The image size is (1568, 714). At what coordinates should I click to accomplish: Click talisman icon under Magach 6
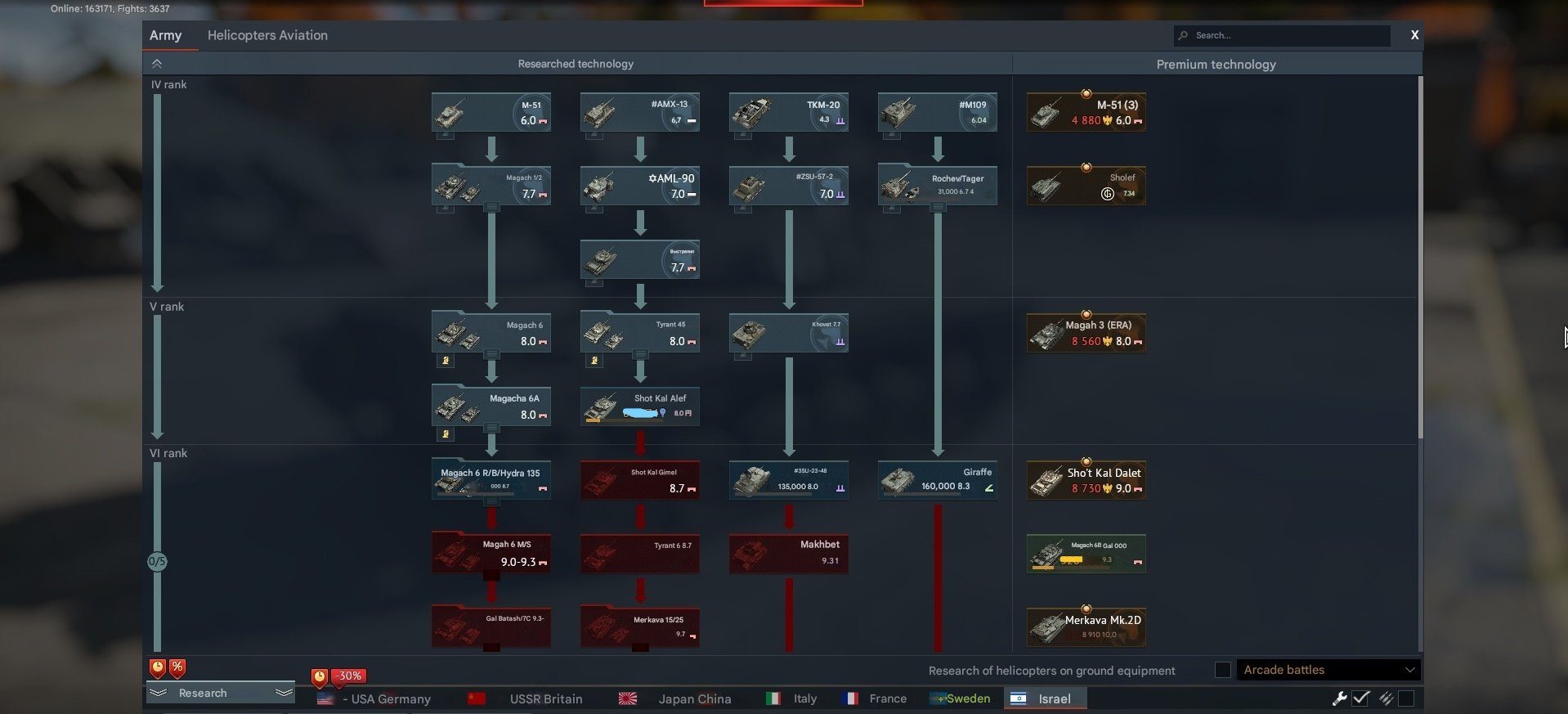click(x=446, y=360)
